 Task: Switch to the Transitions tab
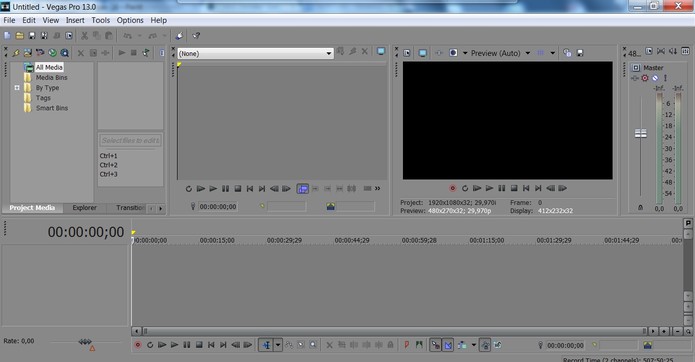(x=130, y=208)
